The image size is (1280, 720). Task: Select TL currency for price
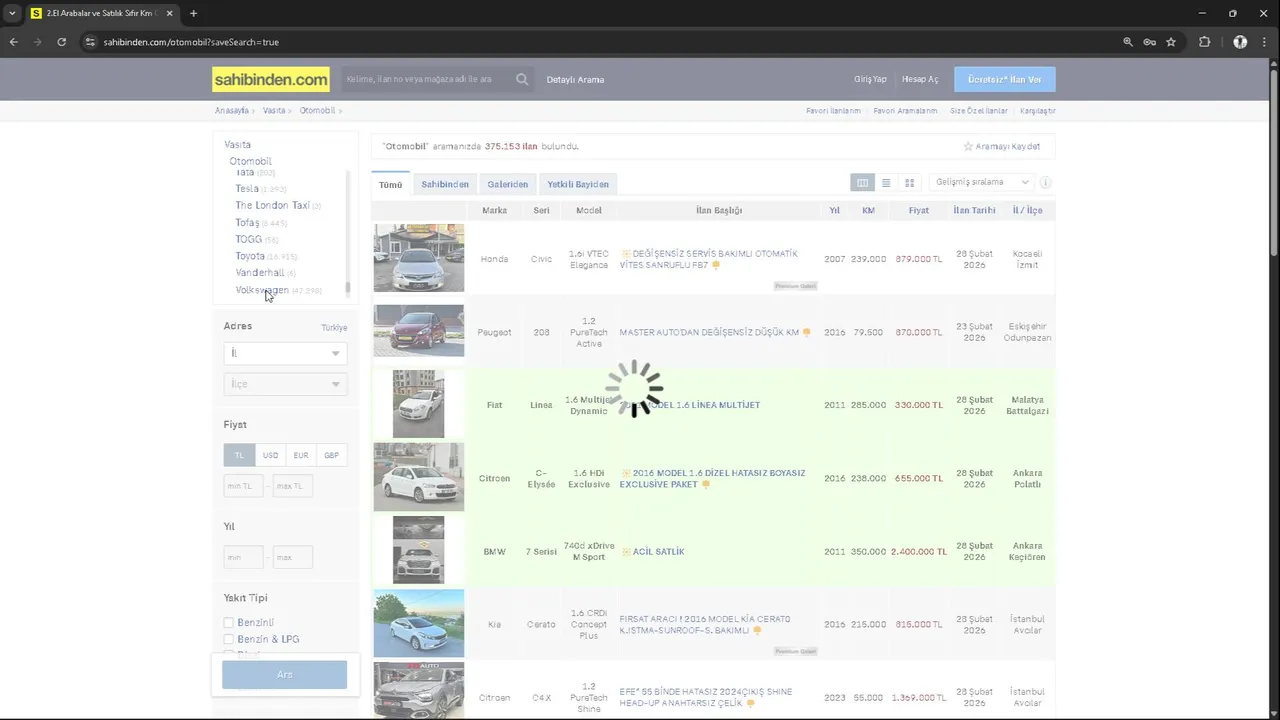(239, 455)
